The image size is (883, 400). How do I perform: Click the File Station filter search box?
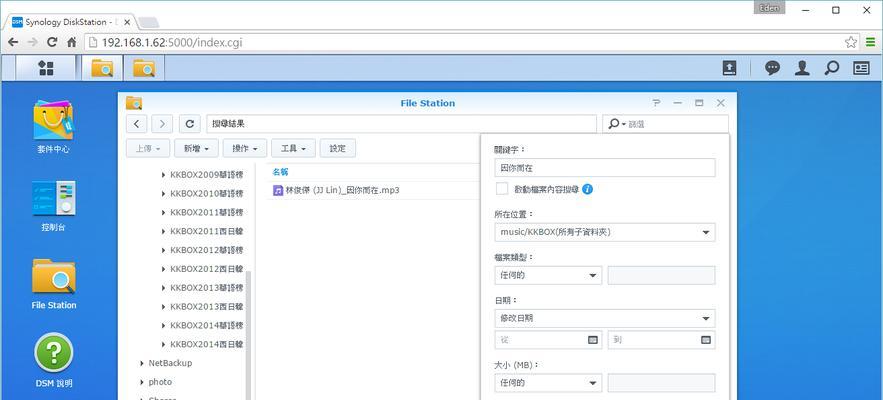666,124
